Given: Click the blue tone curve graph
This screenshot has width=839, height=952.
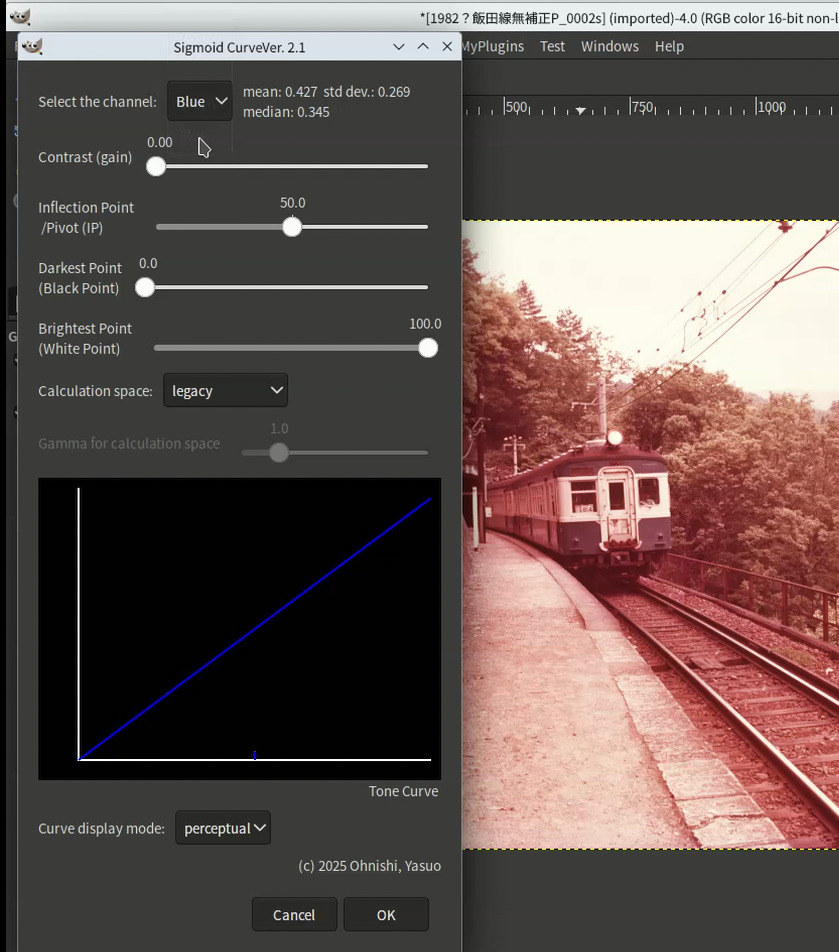Looking at the screenshot, I should [255, 628].
